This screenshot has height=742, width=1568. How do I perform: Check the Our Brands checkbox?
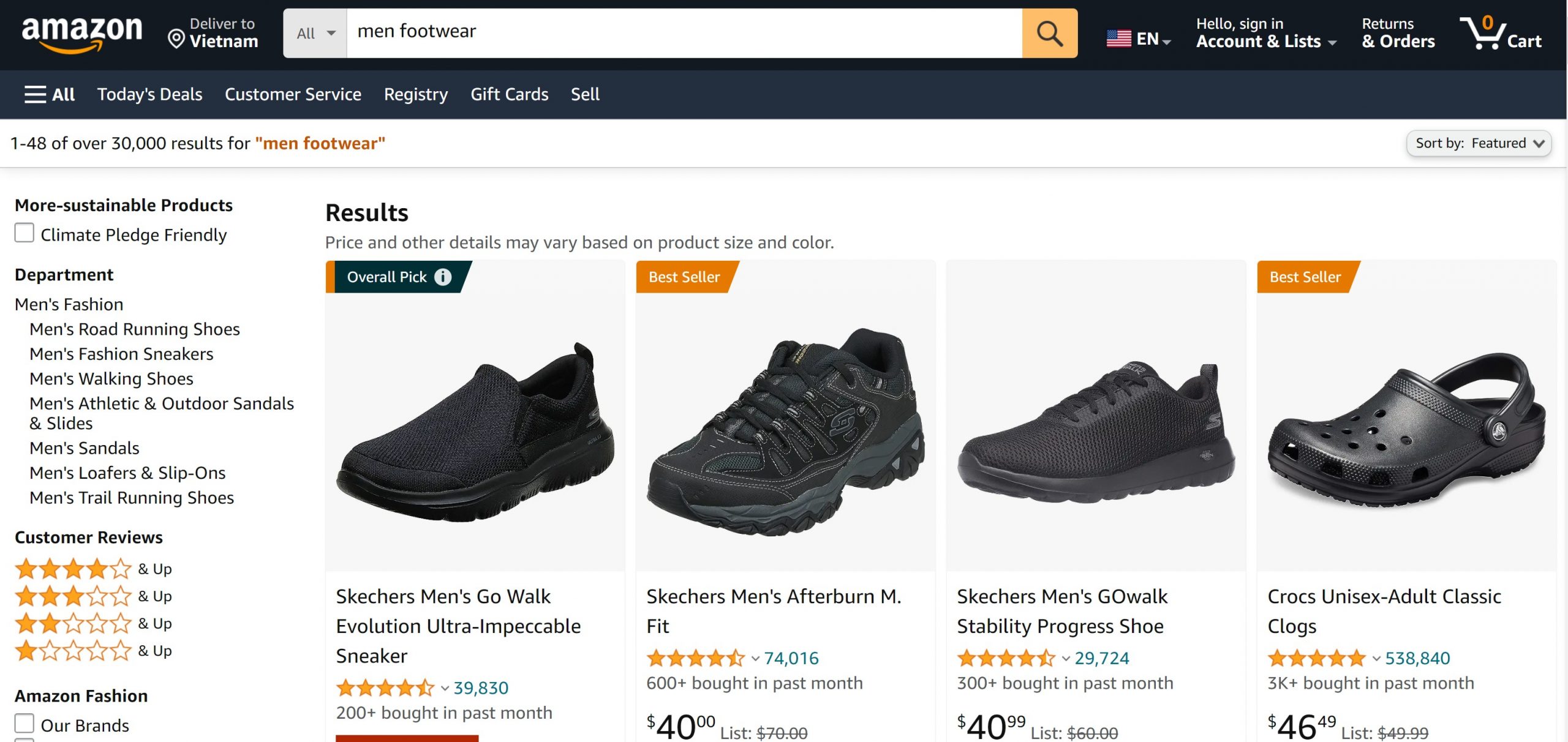24,723
